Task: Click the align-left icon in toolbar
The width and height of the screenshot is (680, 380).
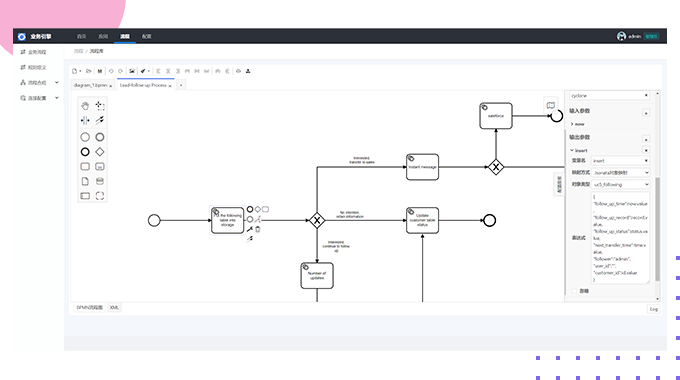Action: (x=158, y=71)
